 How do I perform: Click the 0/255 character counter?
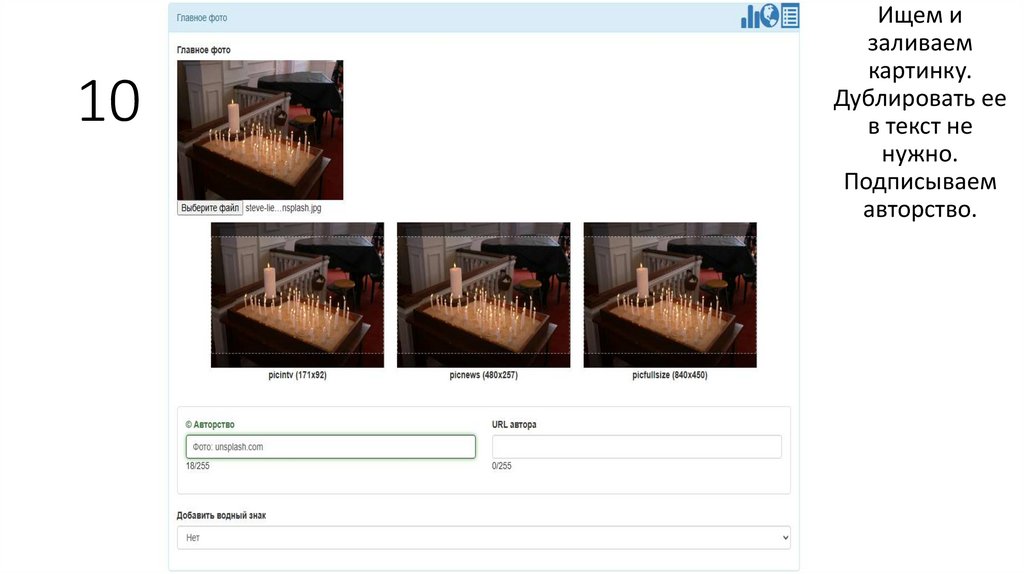pos(502,466)
